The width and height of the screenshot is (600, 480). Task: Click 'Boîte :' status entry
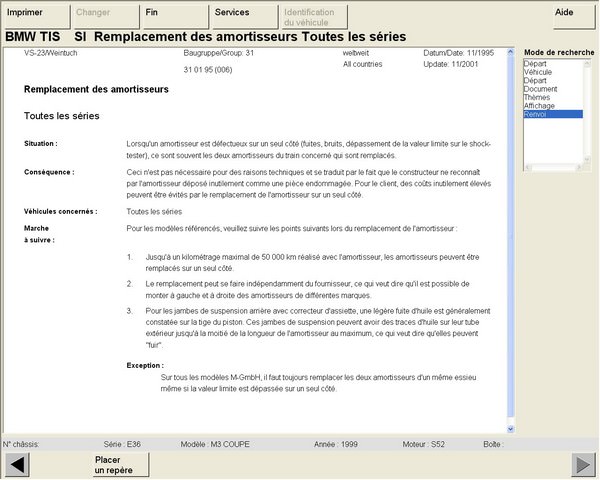pos(493,444)
